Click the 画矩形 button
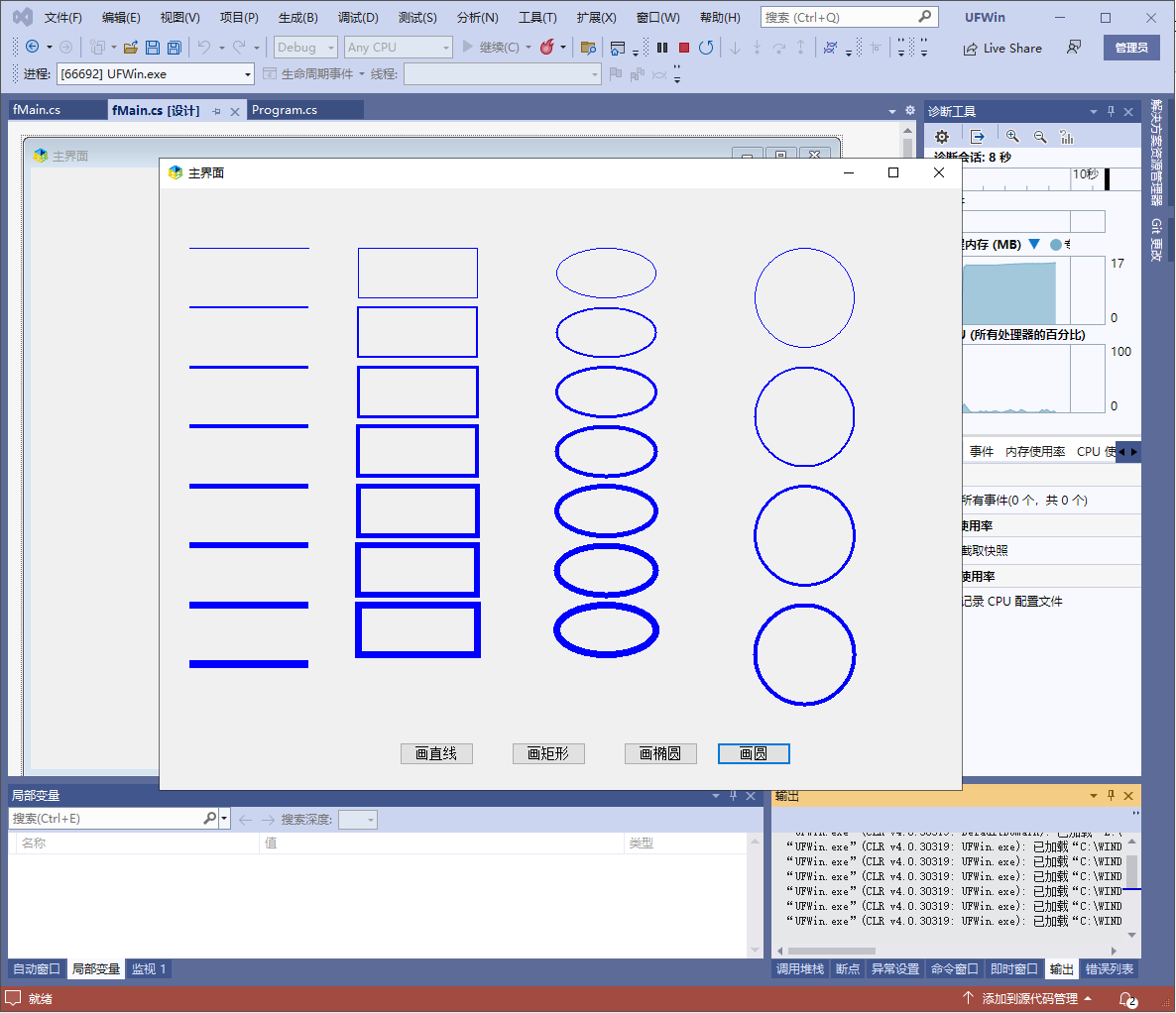Viewport: 1176px width, 1013px height. click(548, 753)
